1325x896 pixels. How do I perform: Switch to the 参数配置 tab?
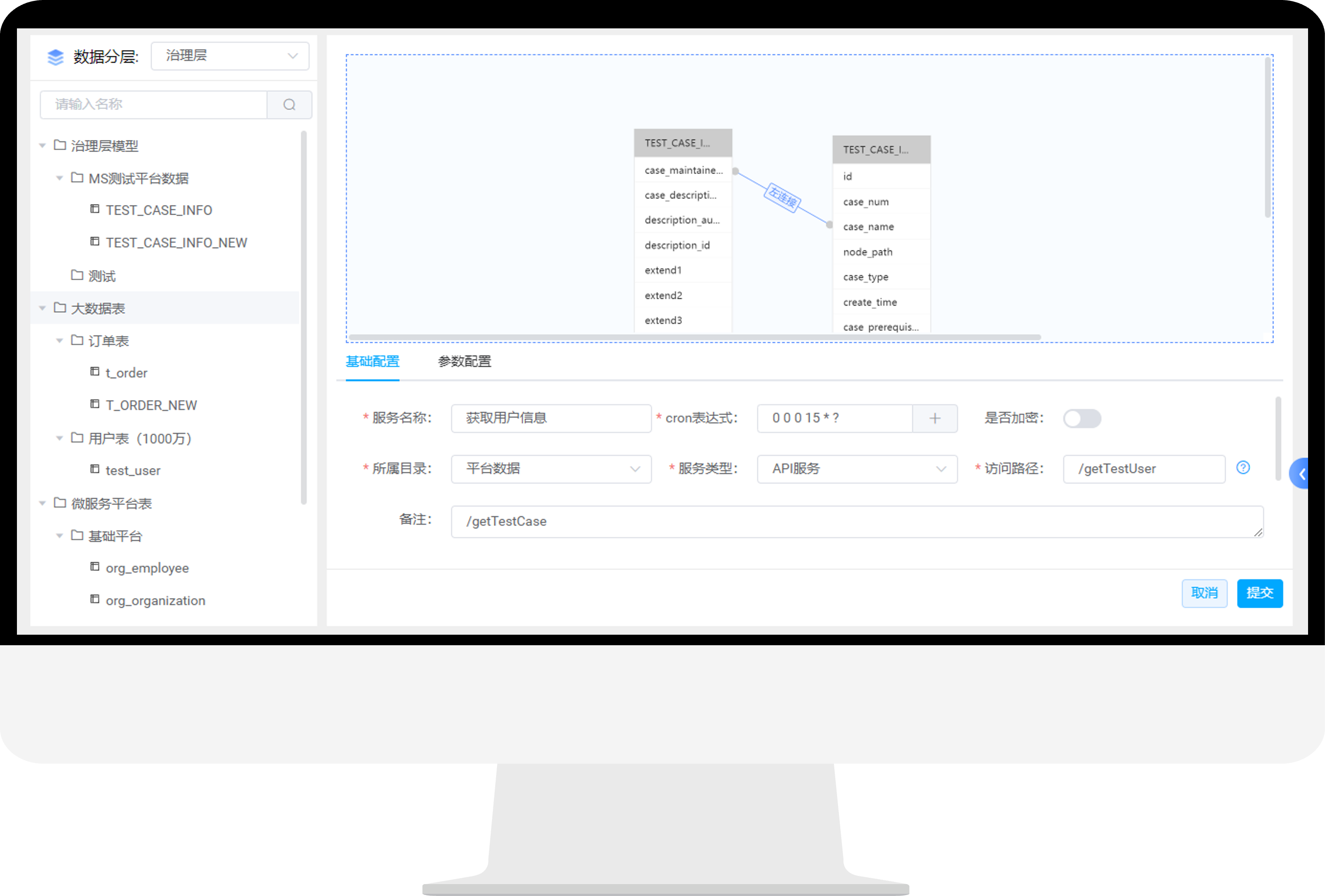[464, 362]
